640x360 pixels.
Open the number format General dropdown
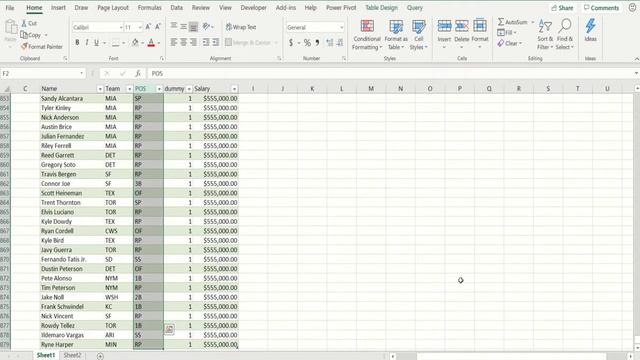click(342, 27)
